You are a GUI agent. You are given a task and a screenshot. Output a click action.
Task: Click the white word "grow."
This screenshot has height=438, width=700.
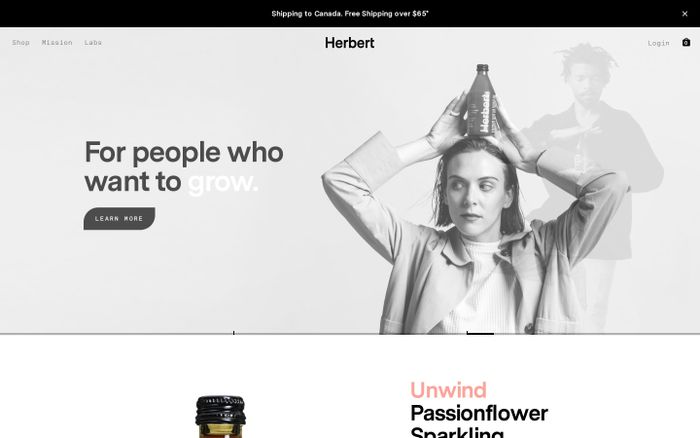coord(223,182)
